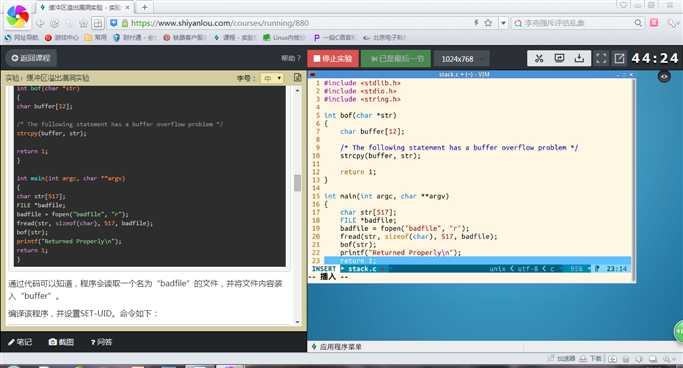683x368 pixels.
Task: Click the screen switch icon beside scissors
Action: tap(559, 58)
